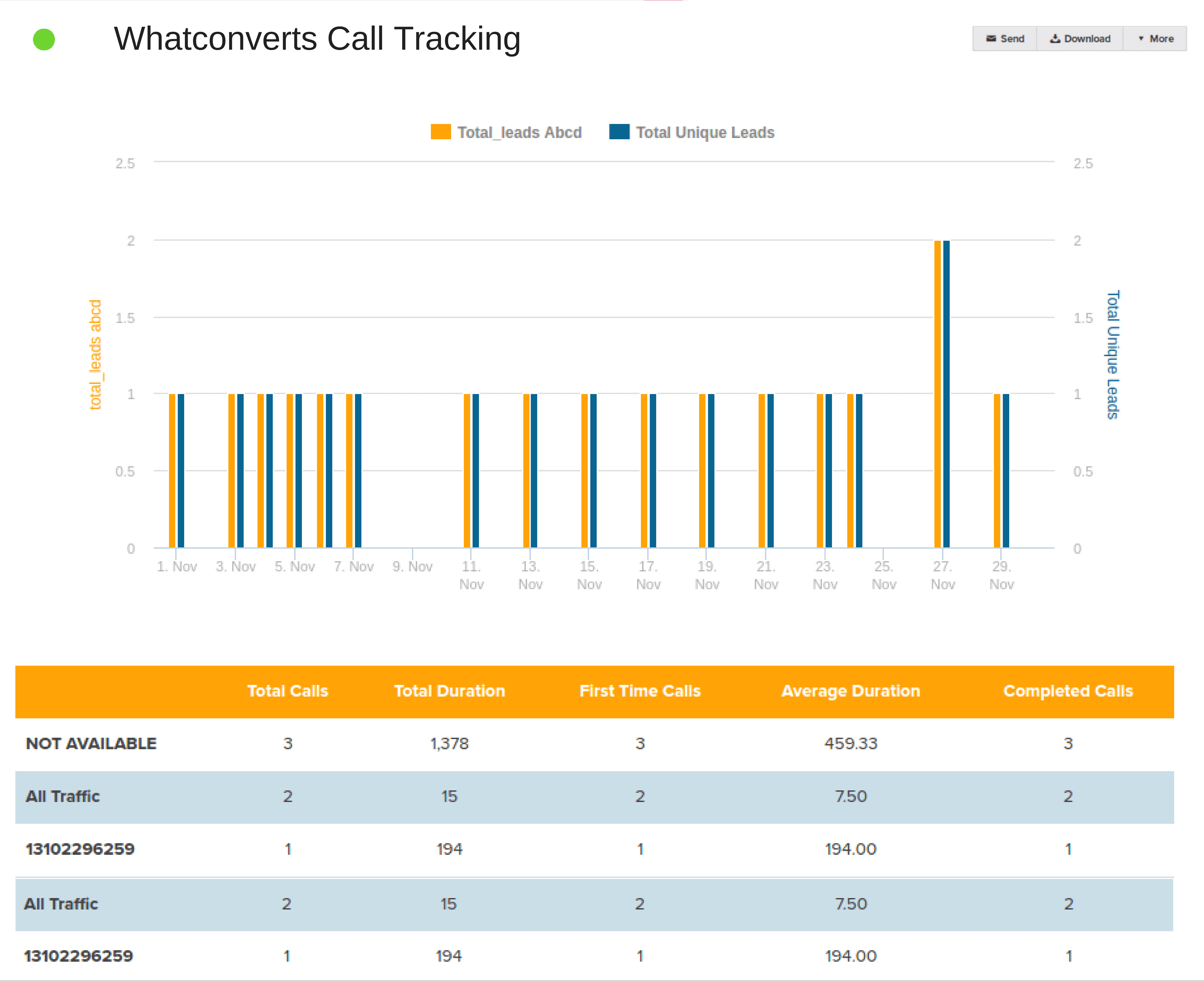Screen dimensions: 1204x981
Task: Click the orange bar at 1. Nov
Action: tap(172, 471)
